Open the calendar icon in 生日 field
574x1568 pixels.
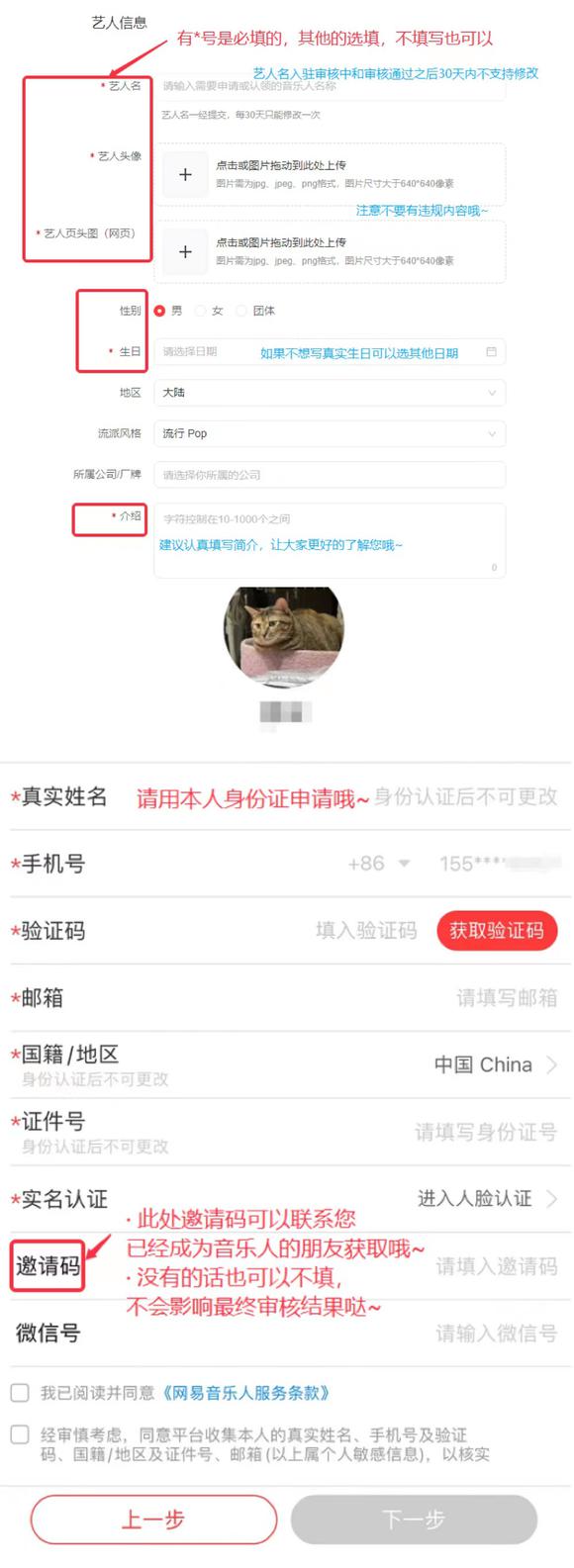pyautogui.click(x=492, y=351)
